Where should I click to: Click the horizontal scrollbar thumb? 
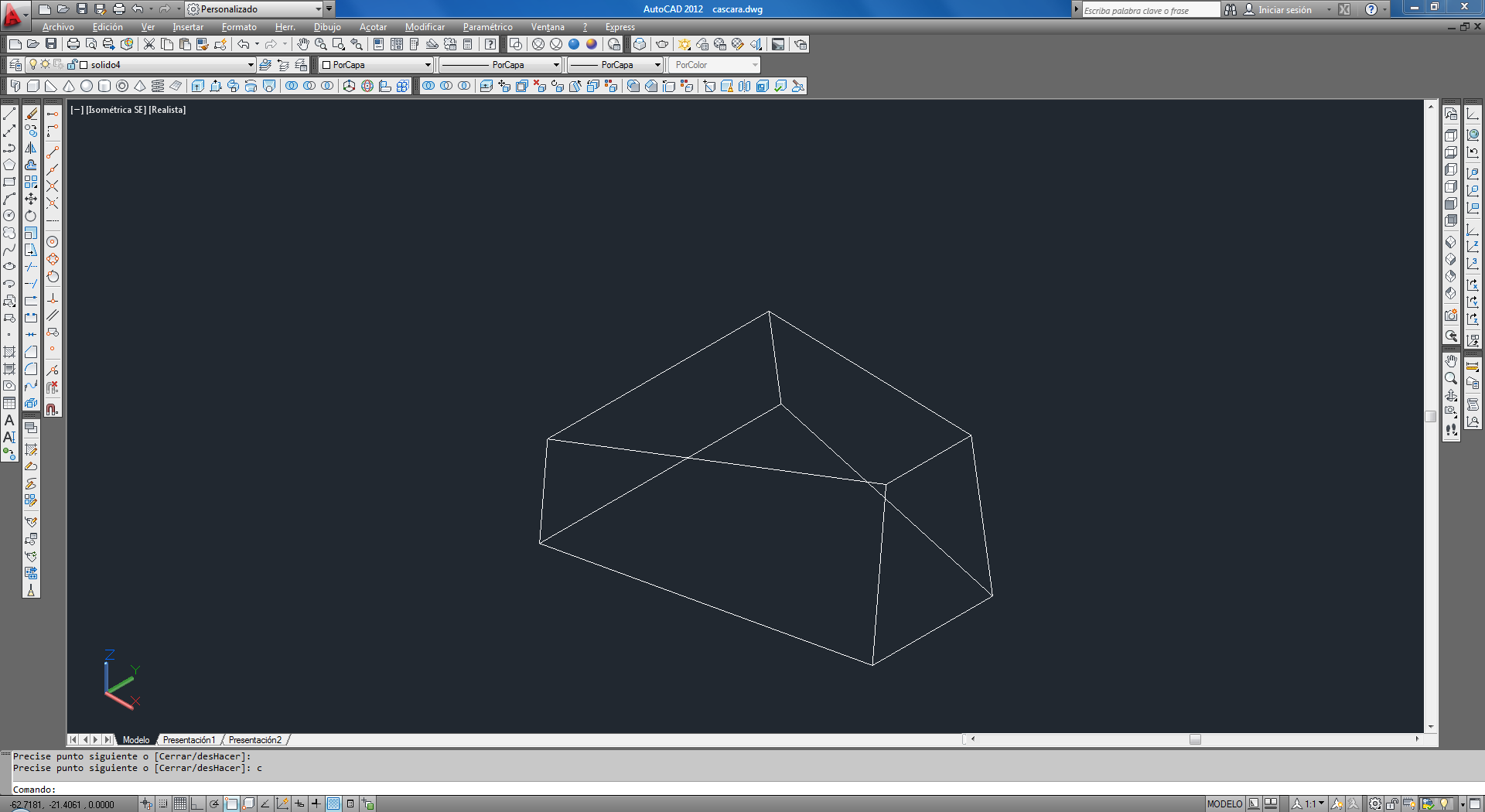point(1195,739)
